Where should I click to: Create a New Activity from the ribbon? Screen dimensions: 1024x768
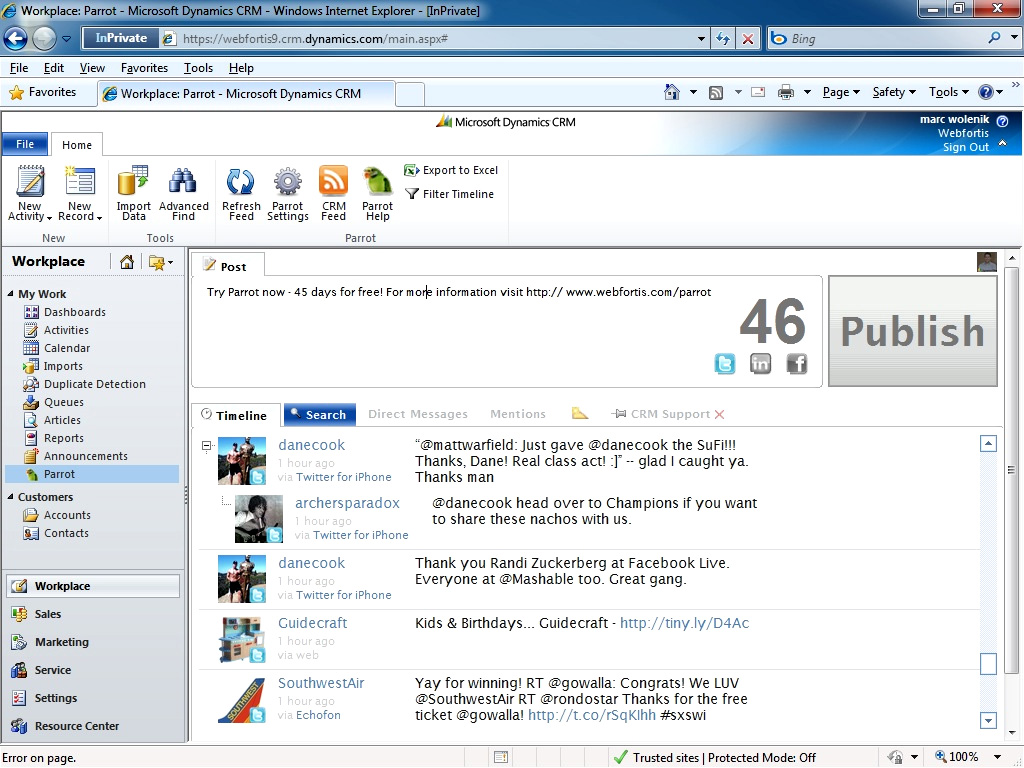click(30, 193)
